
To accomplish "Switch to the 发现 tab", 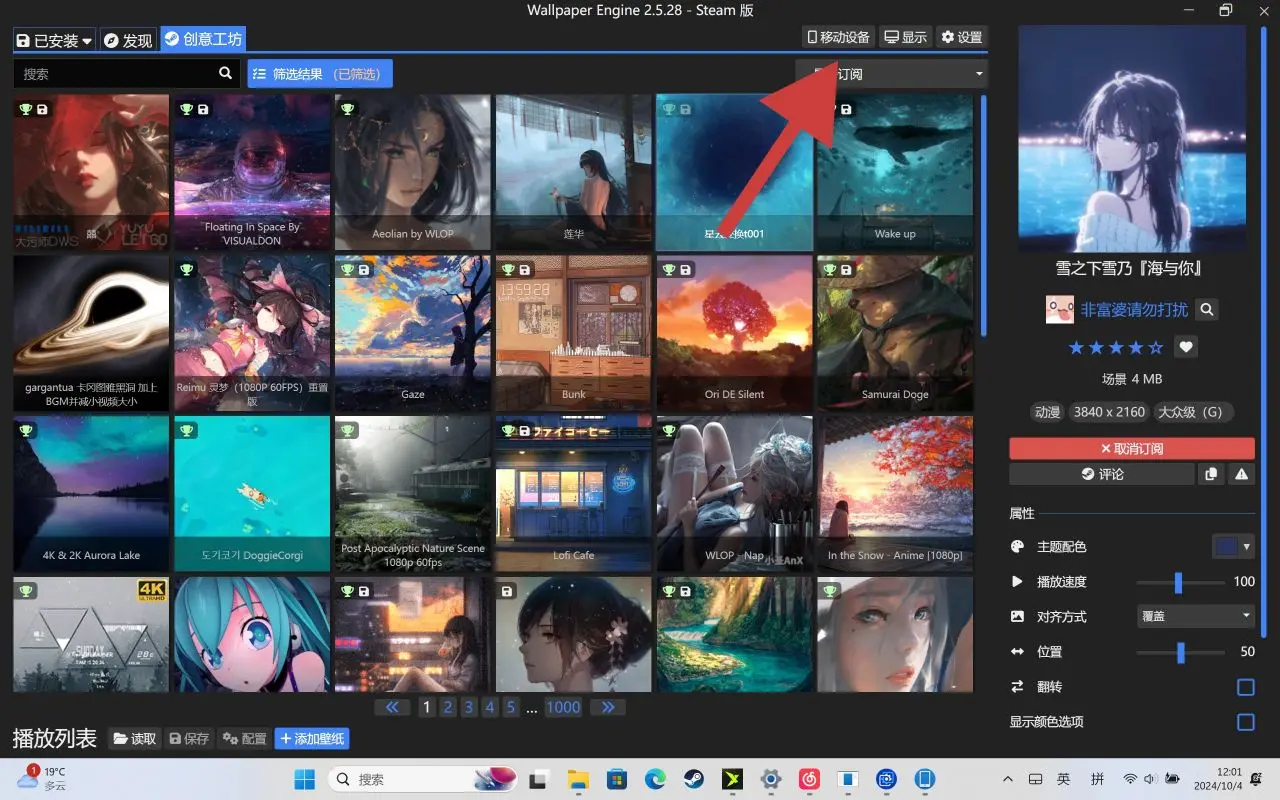I will pos(128,40).
